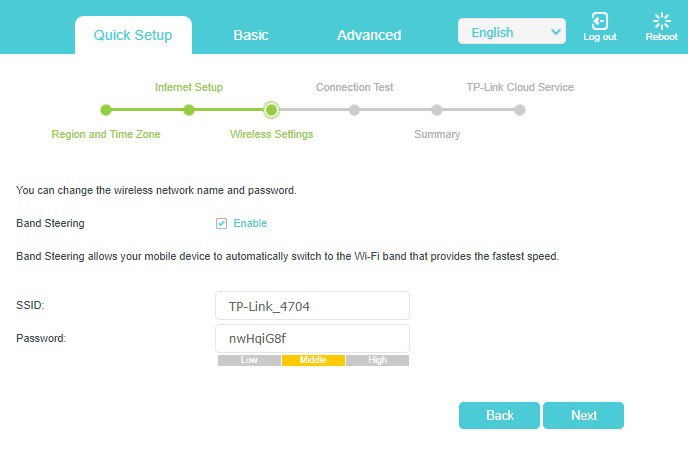Select the Internet Setup step dot
688x450 pixels.
click(189, 110)
